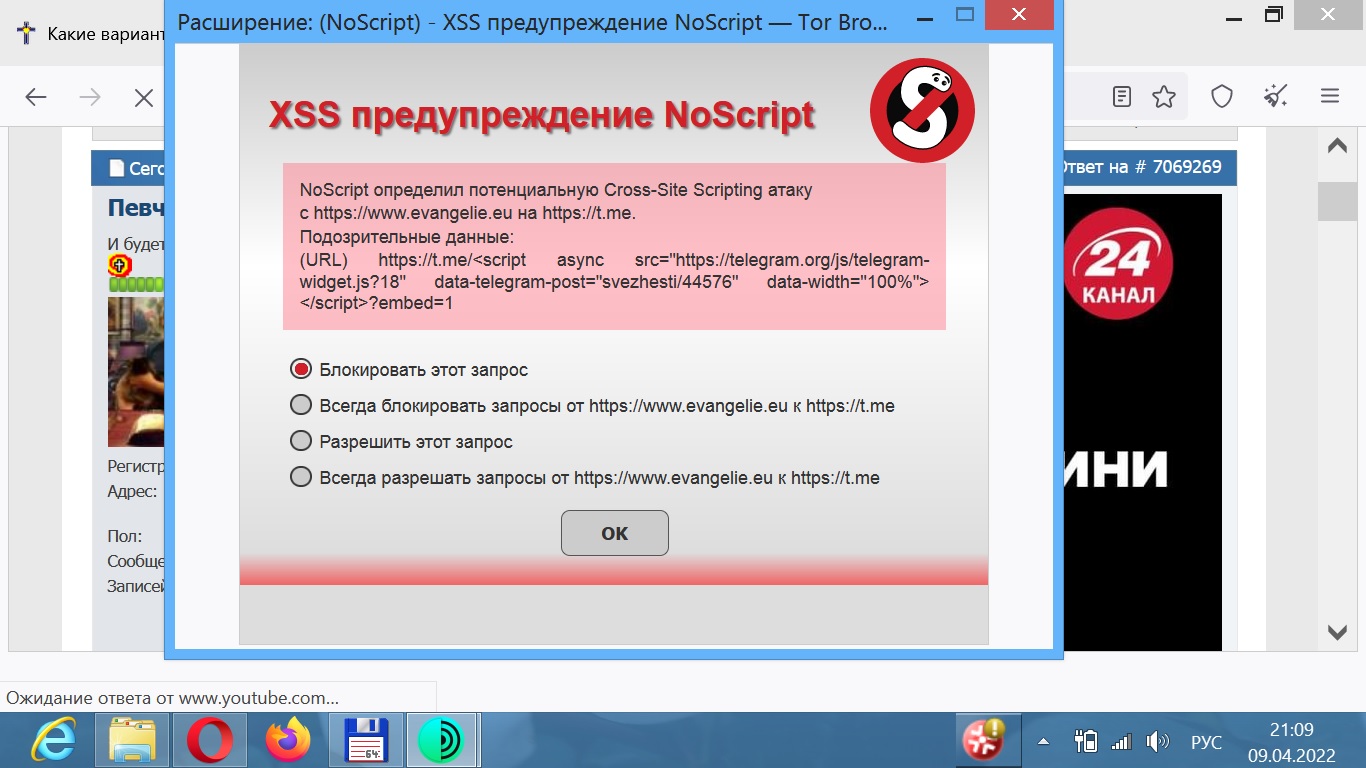Switch to 'Какие вариант' browser tab

[90, 34]
